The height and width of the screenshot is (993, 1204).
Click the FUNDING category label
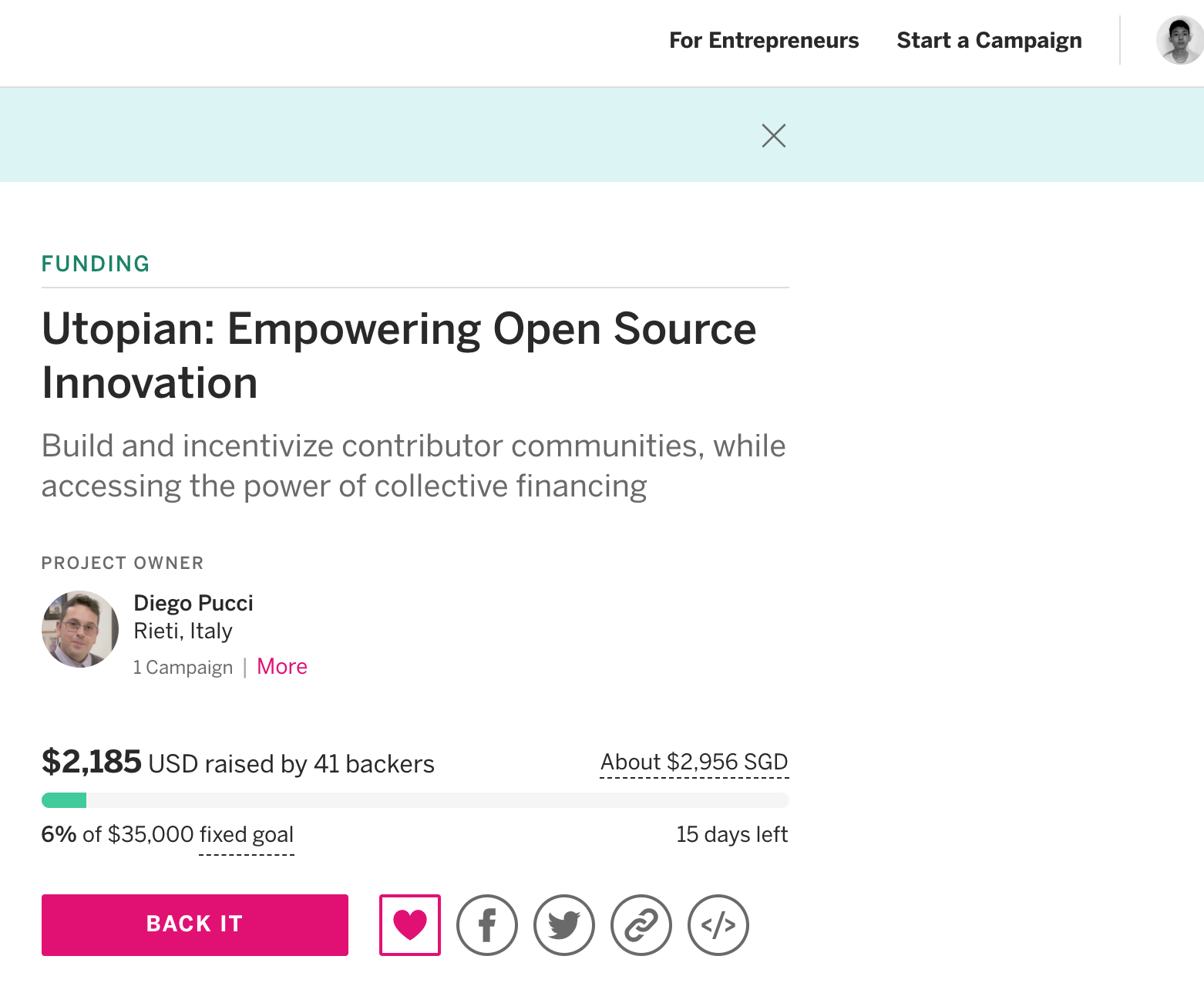pos(96,264)
